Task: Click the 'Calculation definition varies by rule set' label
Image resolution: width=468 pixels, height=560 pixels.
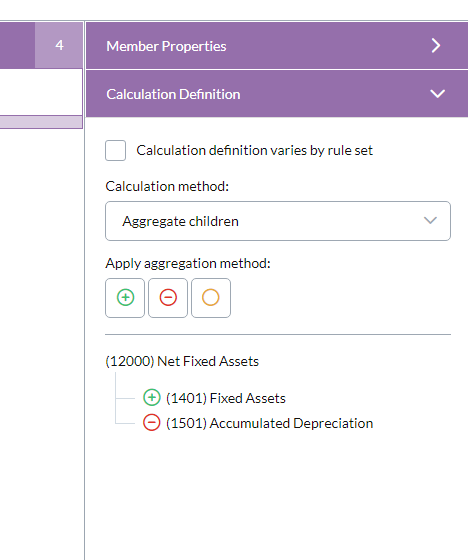Action: [254, 150]
